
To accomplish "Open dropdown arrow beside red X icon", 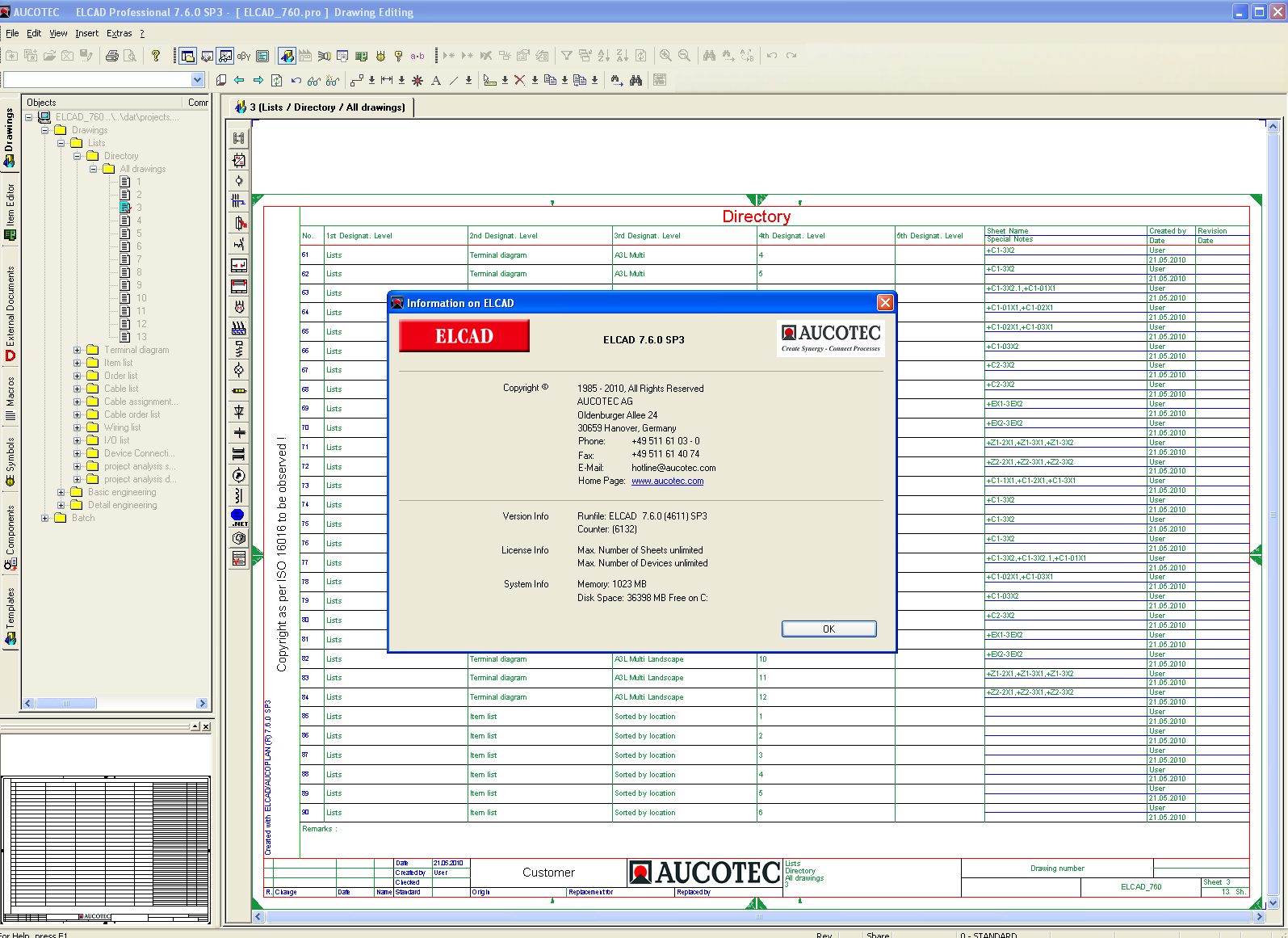I will pyautogui.click(x=535, y=80).
